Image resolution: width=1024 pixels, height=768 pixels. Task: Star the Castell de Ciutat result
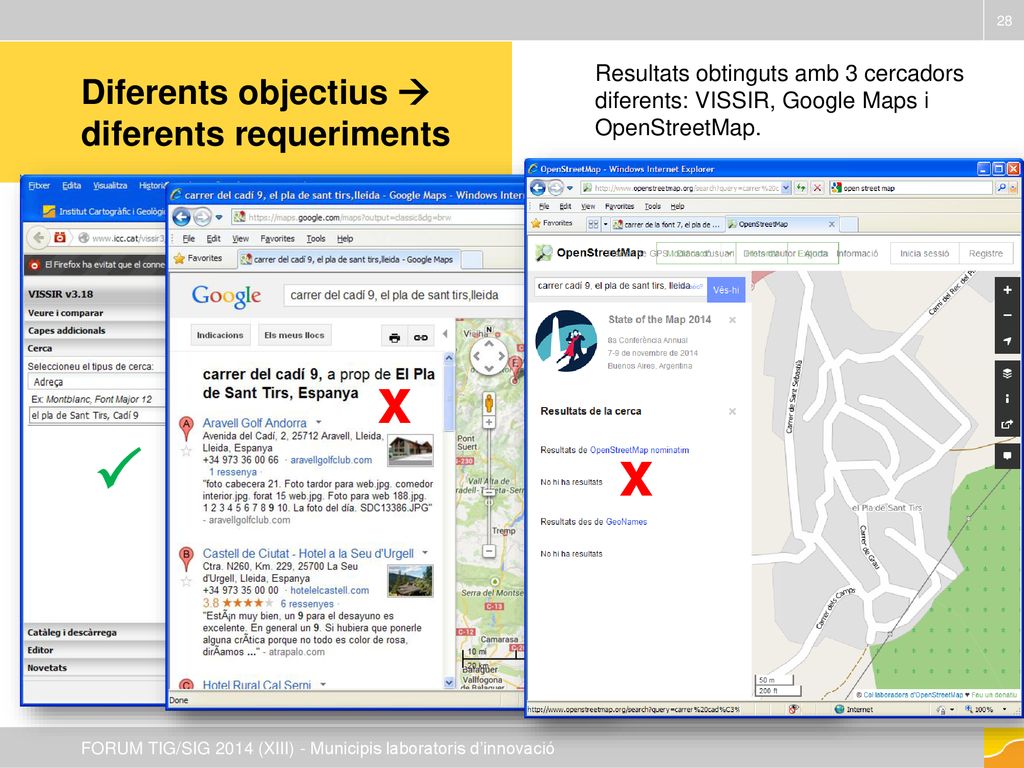(186, 581)
